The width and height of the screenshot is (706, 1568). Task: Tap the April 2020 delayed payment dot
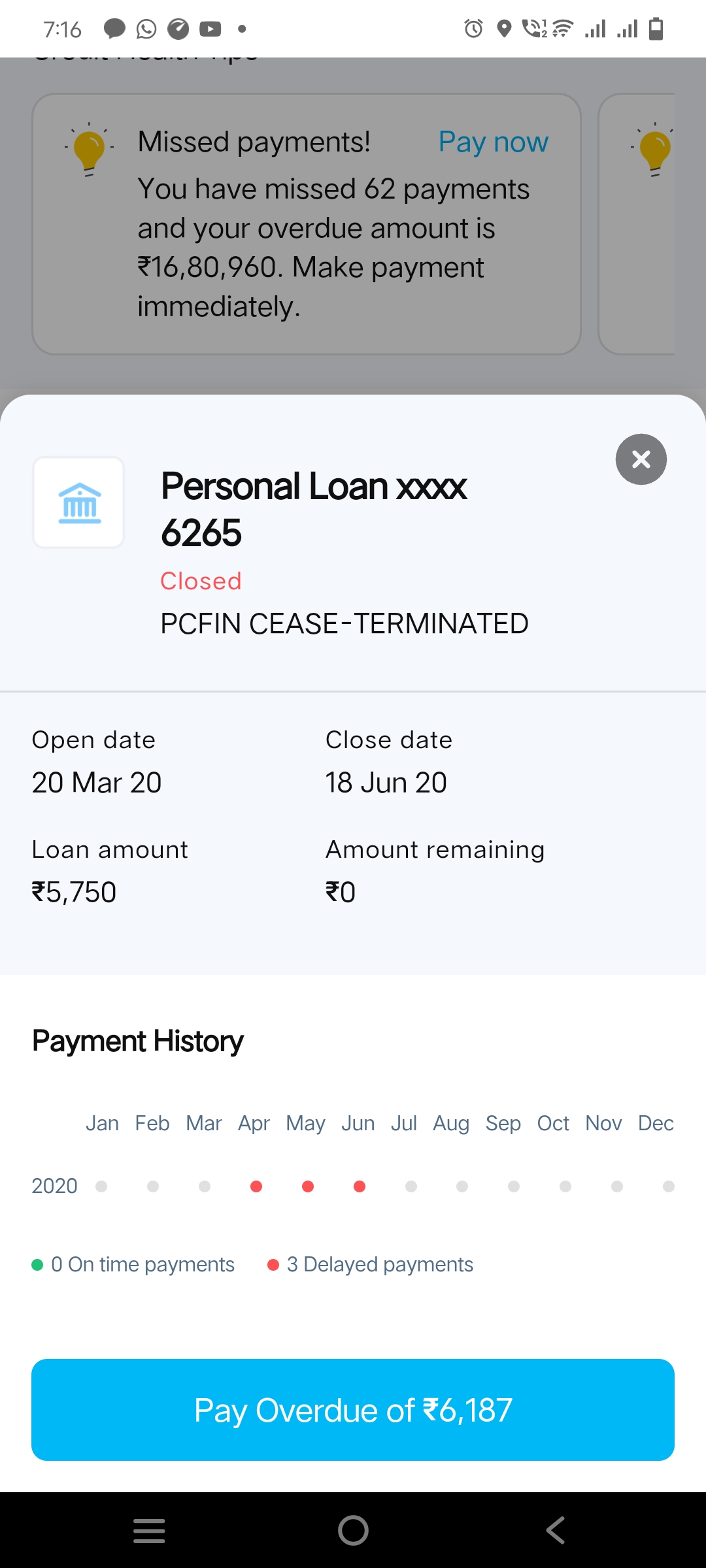click(256, 1186)
